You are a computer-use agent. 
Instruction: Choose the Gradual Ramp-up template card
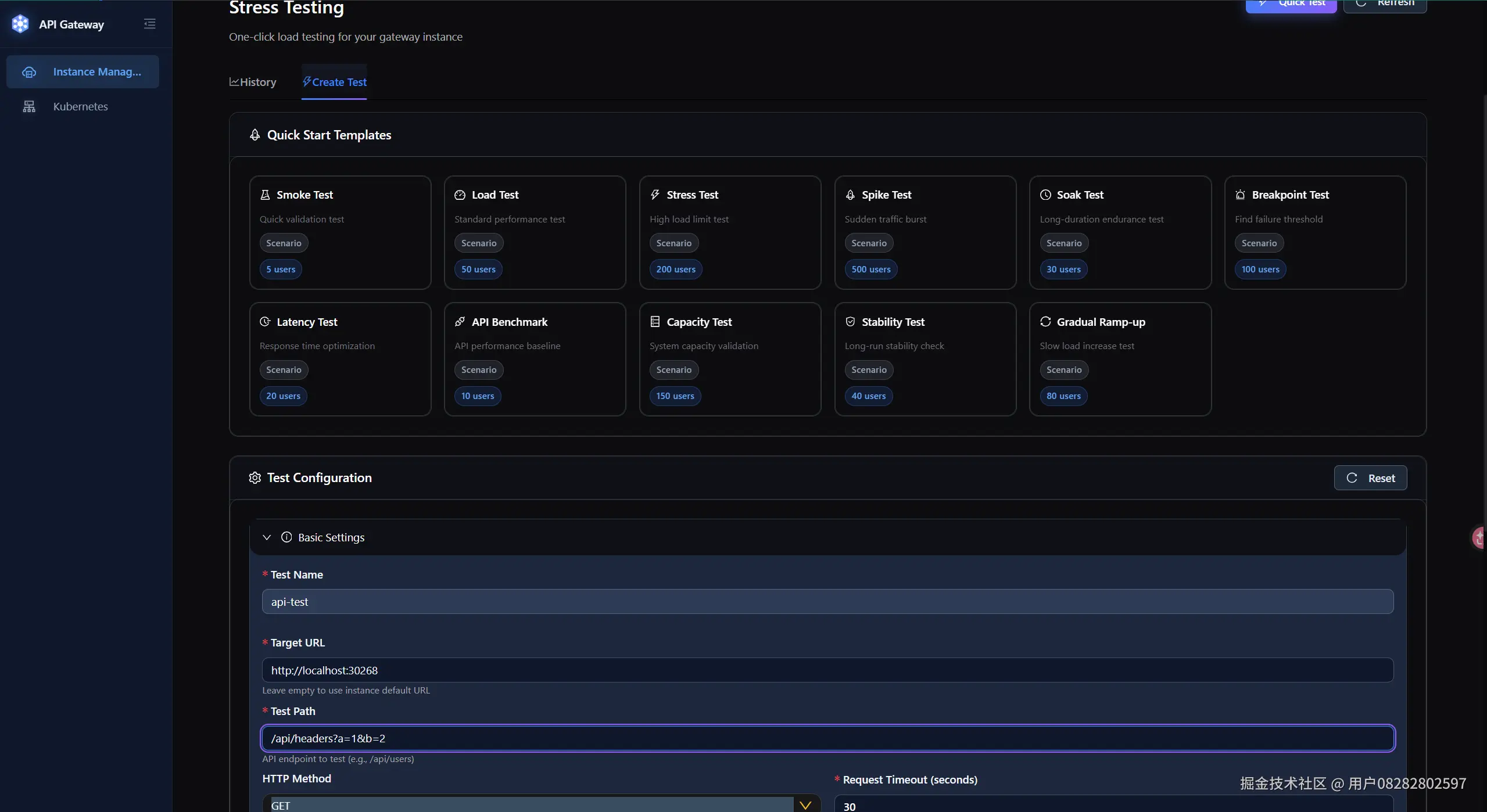pyautogui.click(x=1120, y=359)
